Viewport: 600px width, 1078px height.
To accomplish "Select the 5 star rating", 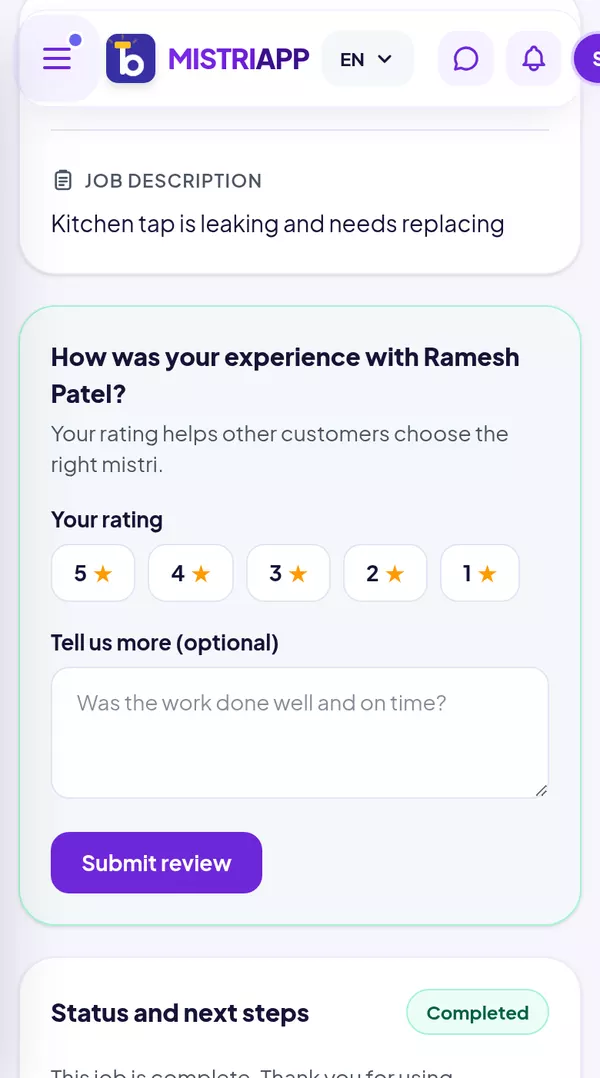I will click(x=93, y=573).
